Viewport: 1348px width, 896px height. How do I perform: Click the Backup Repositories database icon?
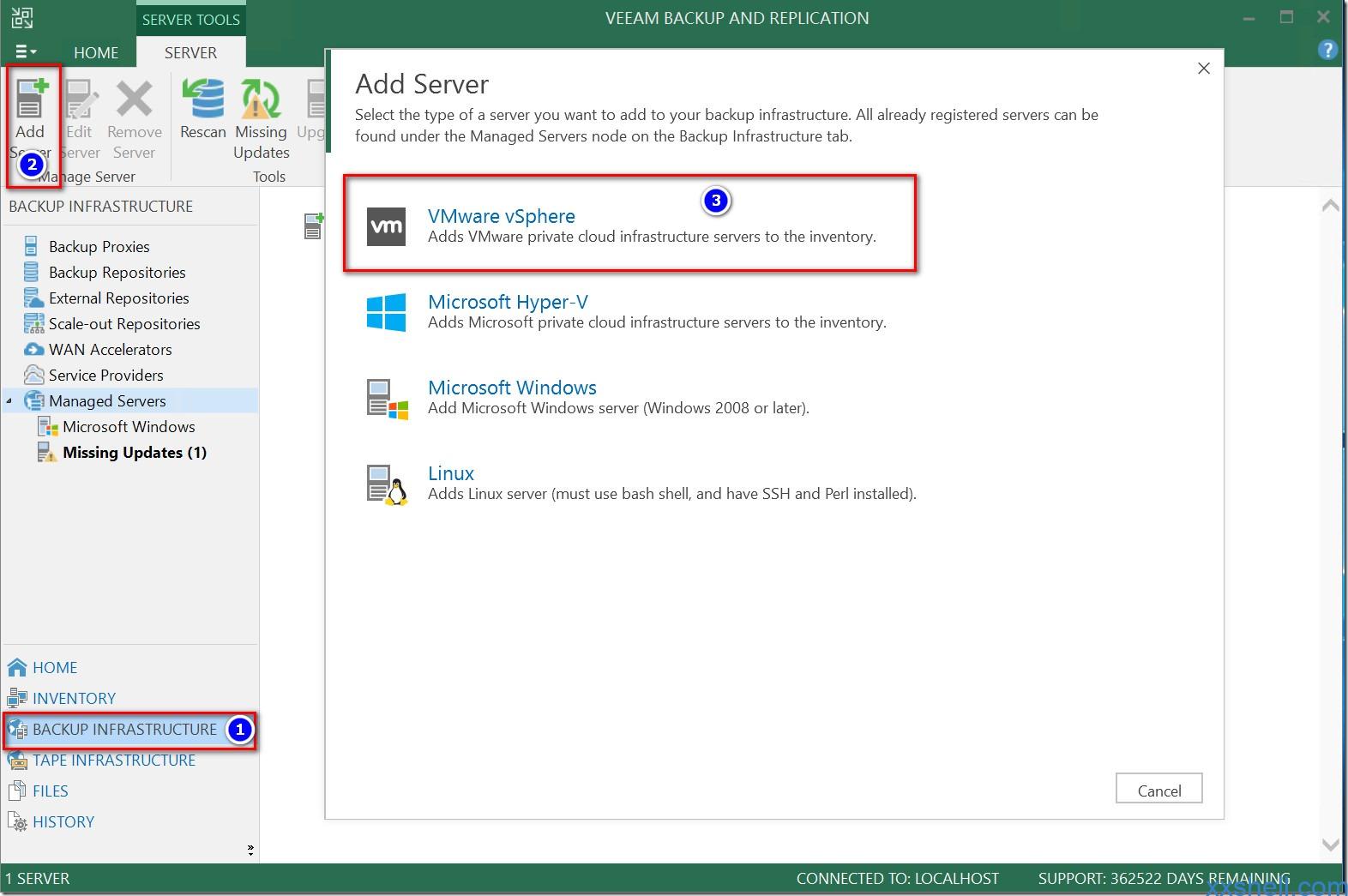pyautogui.click(x=31, y=272)
